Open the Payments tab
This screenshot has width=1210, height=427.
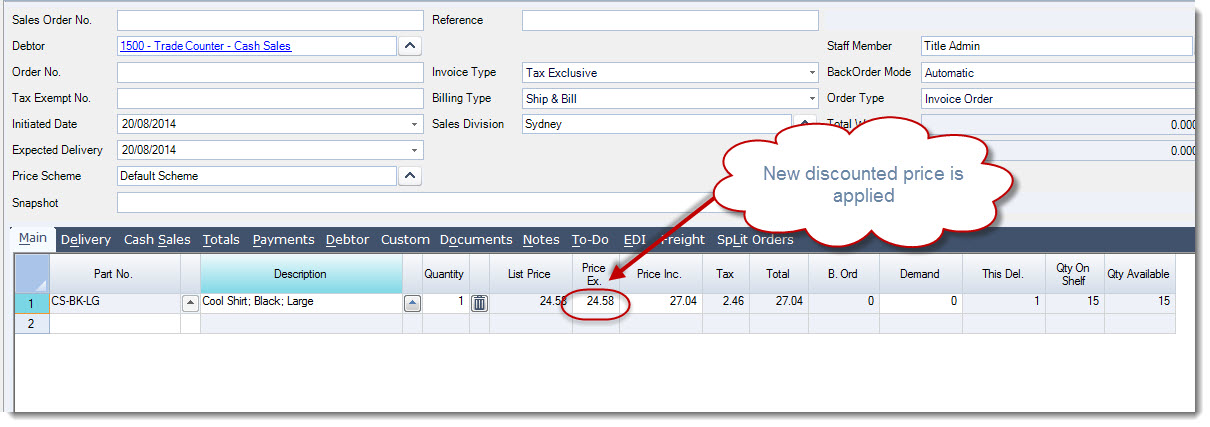coord(283,240)
